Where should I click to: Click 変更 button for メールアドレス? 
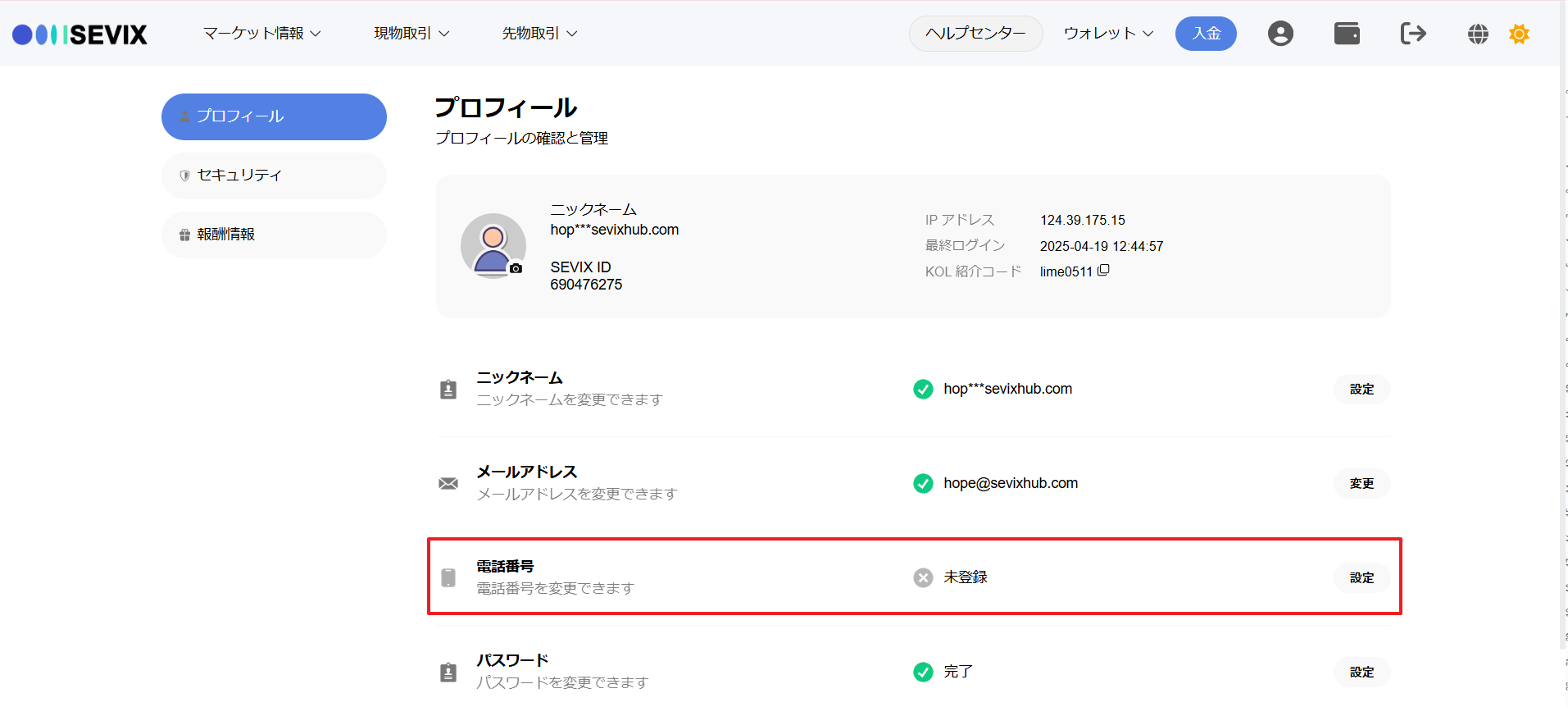[1361, 483]
